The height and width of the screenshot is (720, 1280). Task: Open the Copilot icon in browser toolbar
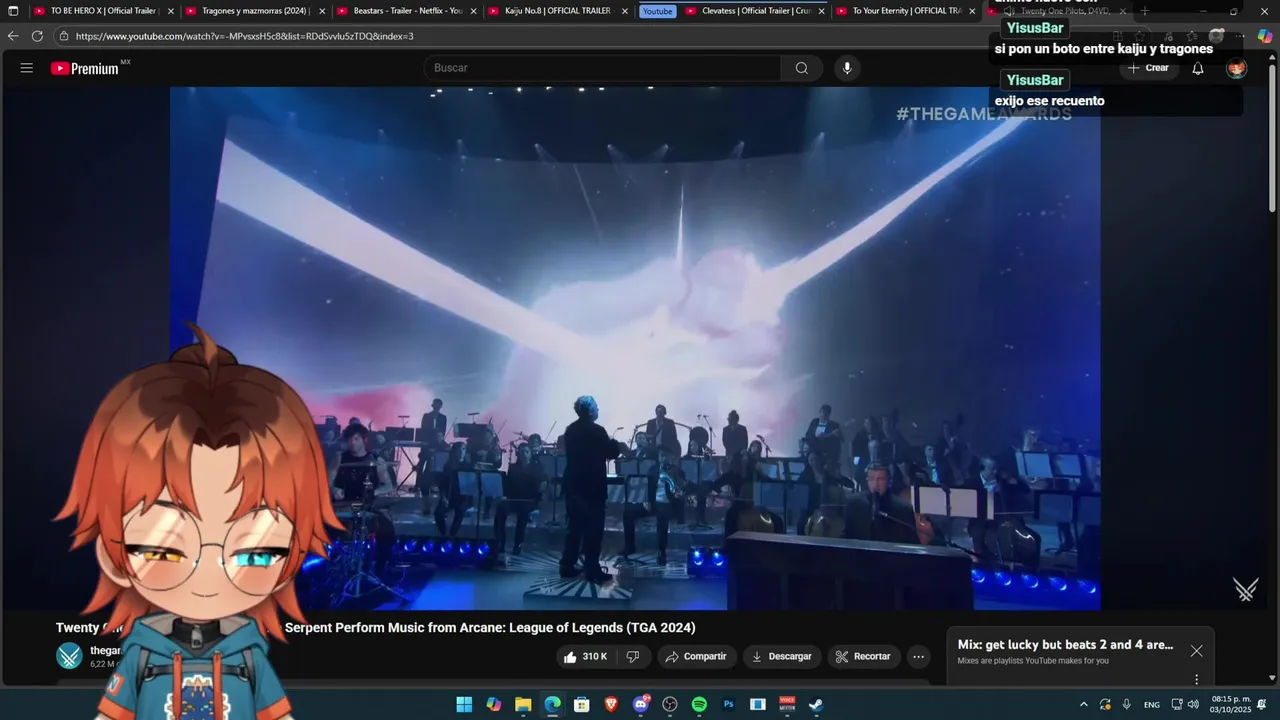tap(1264, 36)
